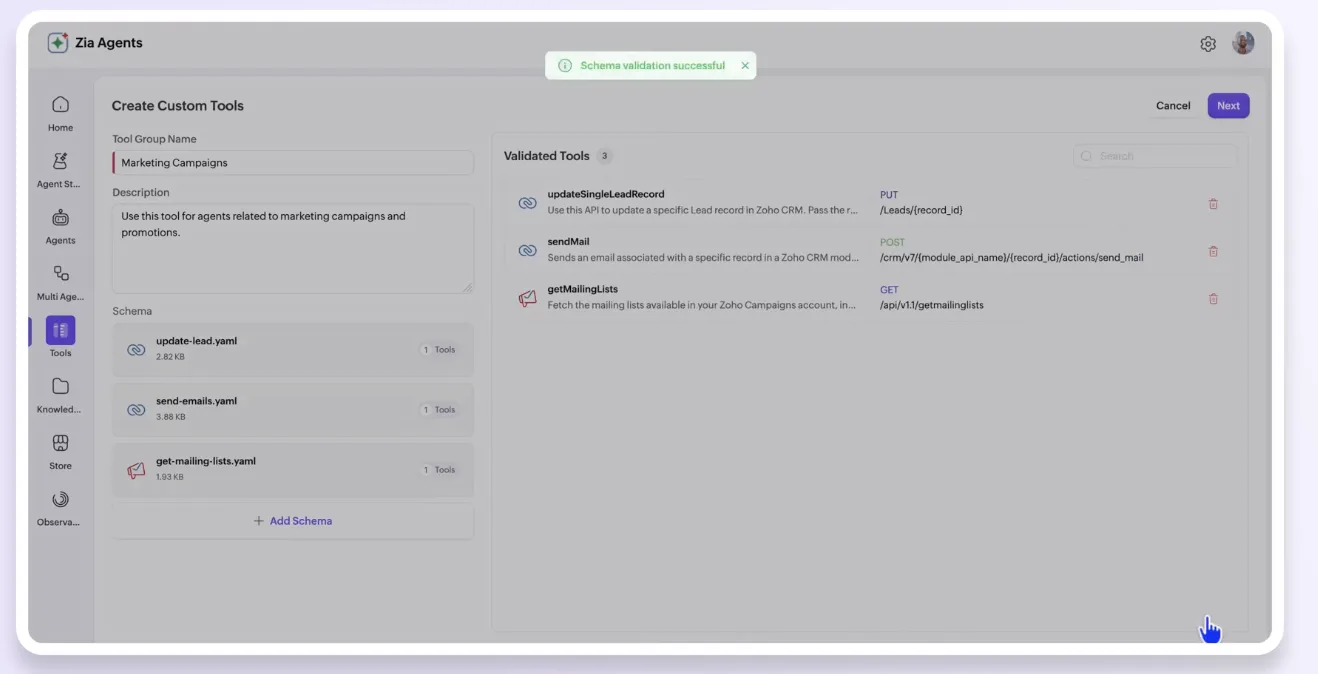Viewport: 1318px width, 674px height.
Task: Click the link icon beside sendMail
Action: click(x=527, y=250)
